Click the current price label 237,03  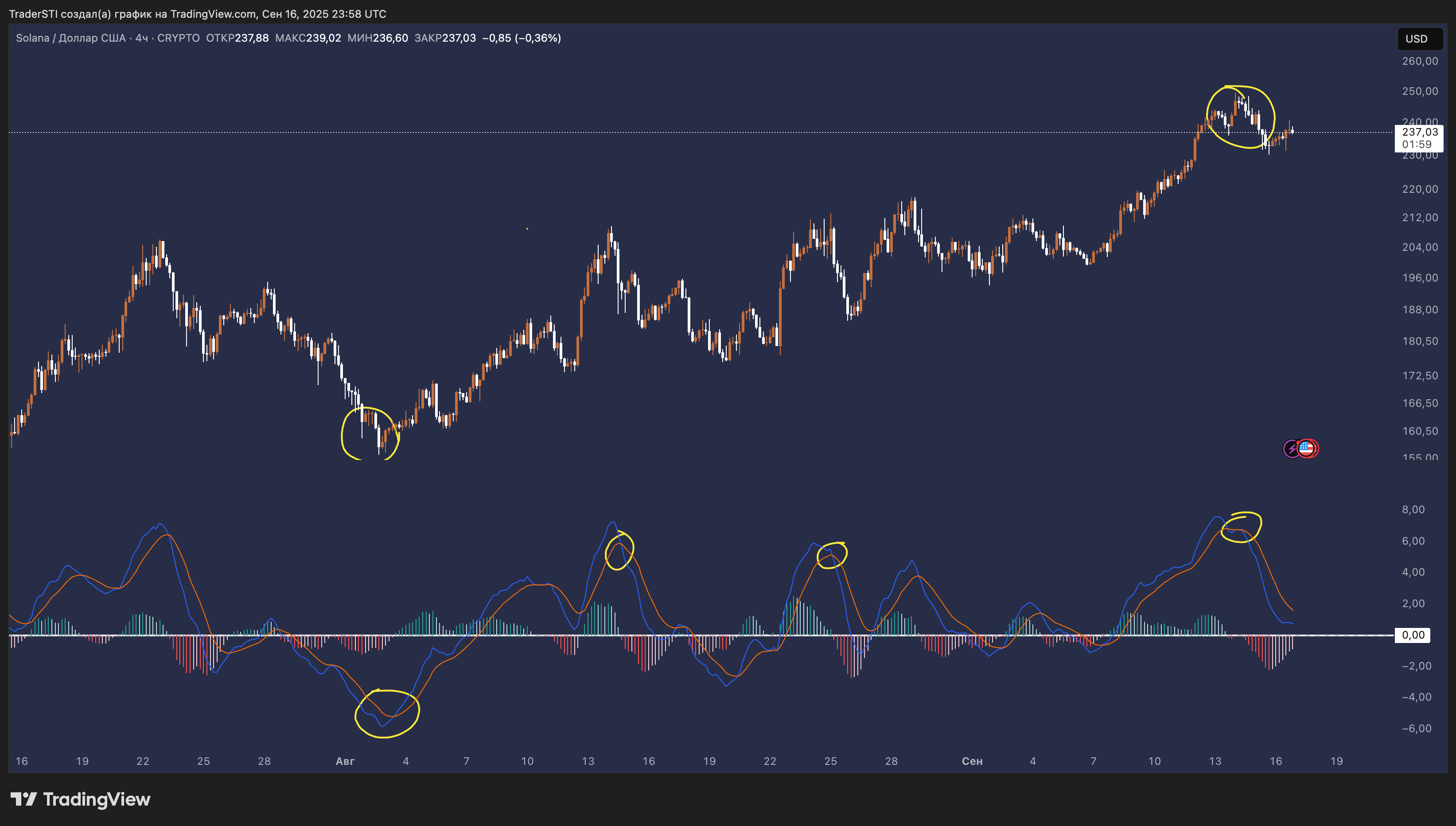[1419, 132]
